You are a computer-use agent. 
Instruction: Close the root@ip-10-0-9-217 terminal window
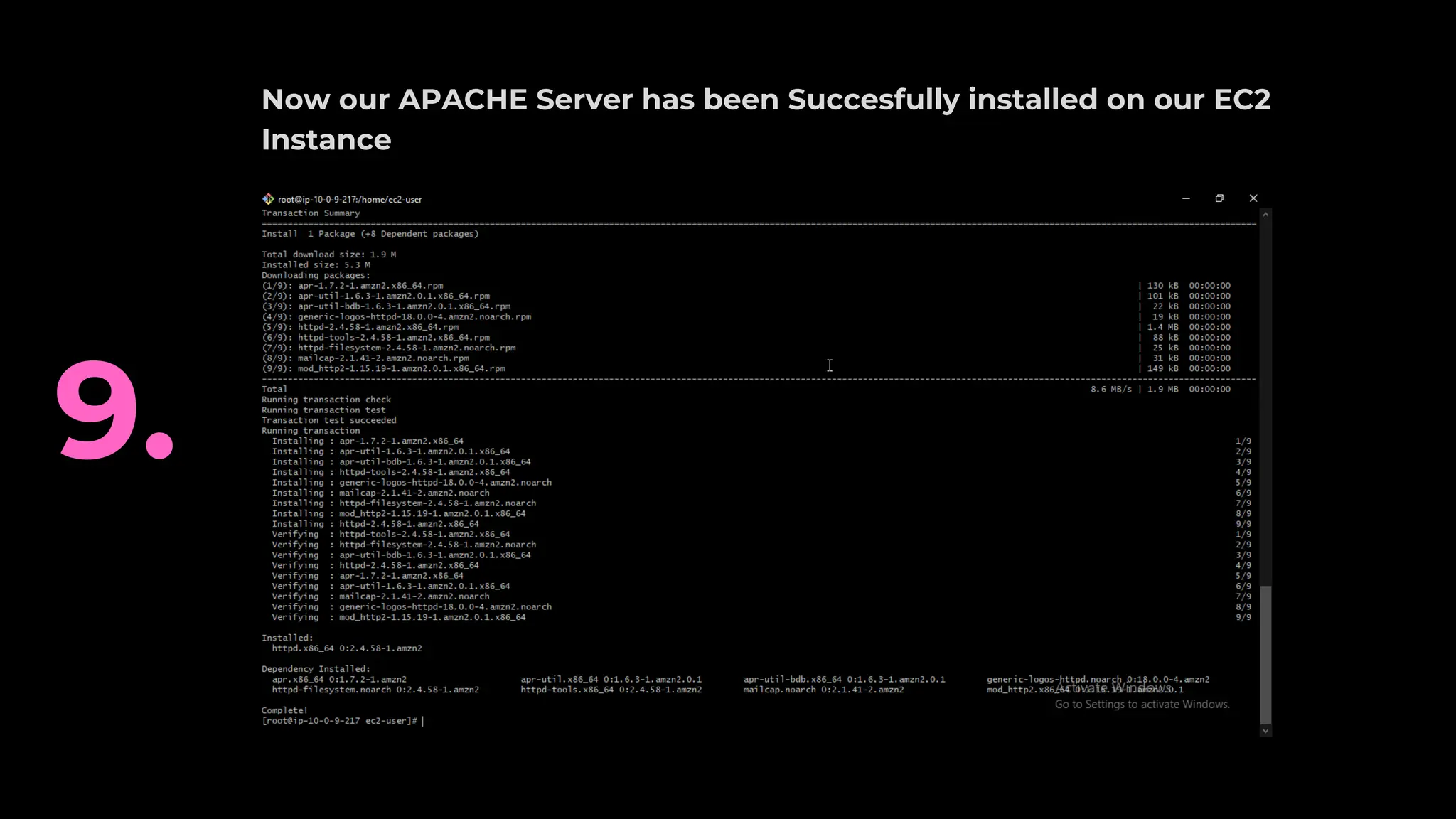point(1253,198)
